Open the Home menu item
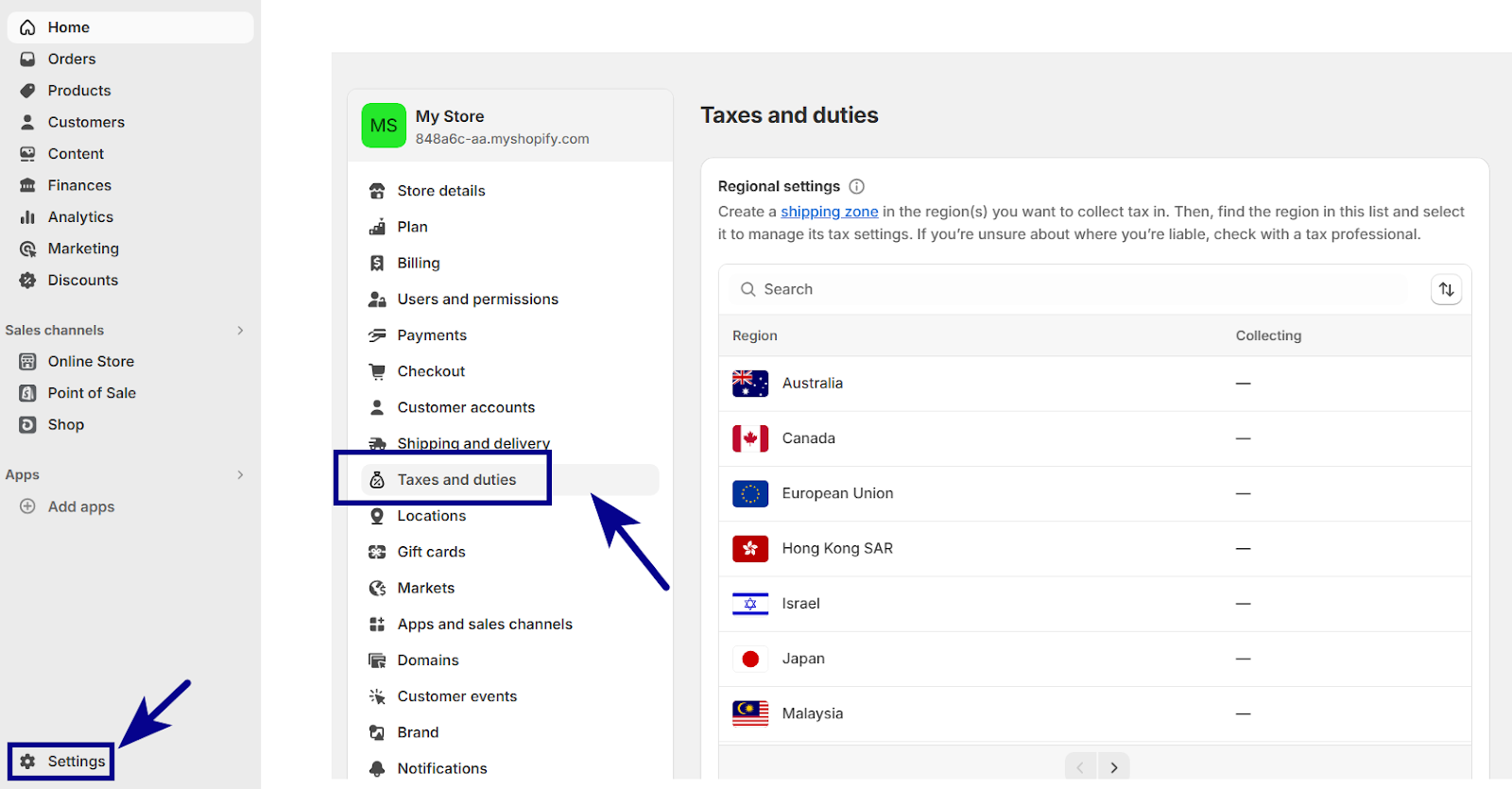1512x789 pixels. [x=130, y=27]
